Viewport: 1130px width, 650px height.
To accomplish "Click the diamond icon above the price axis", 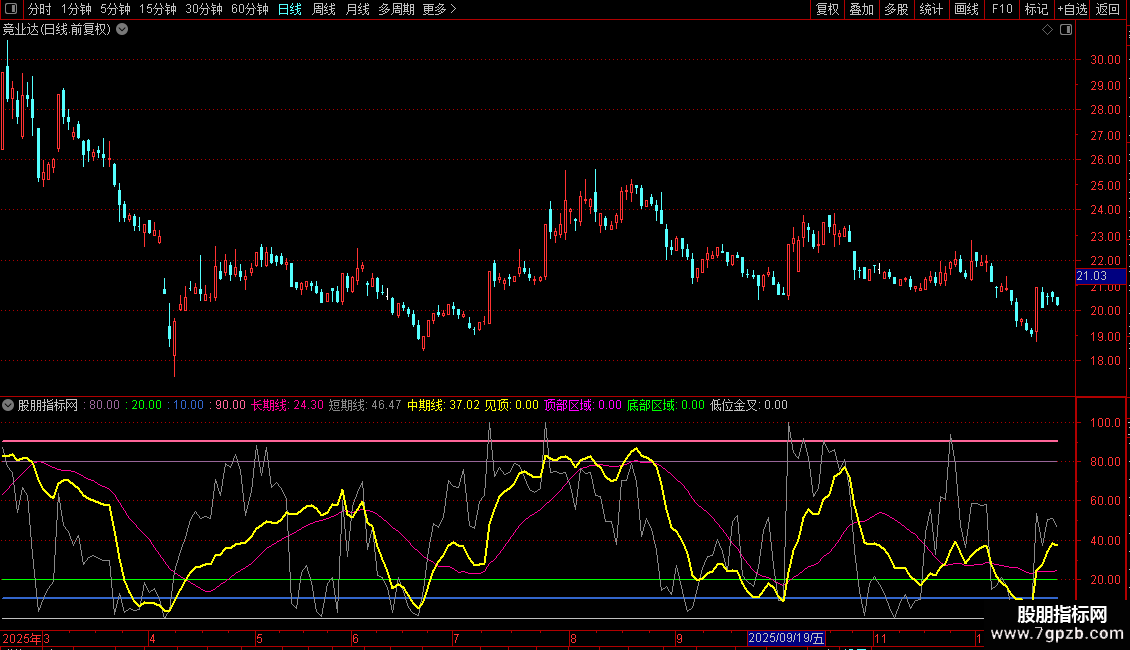I will 1047,30.
